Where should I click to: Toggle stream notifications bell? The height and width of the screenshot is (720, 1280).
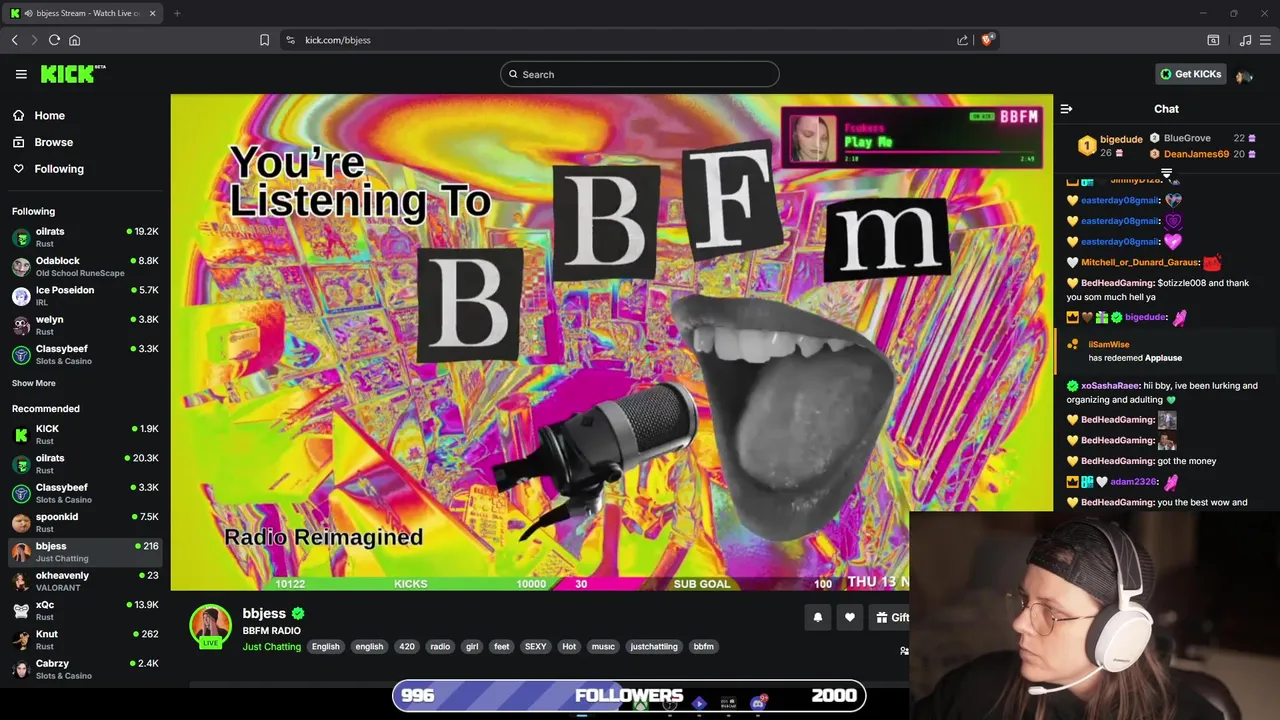817,617
